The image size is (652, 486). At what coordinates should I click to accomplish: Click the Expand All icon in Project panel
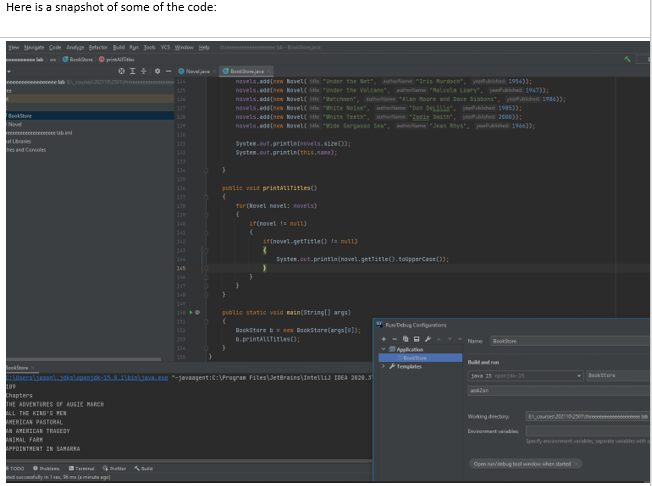pos(133,71)
